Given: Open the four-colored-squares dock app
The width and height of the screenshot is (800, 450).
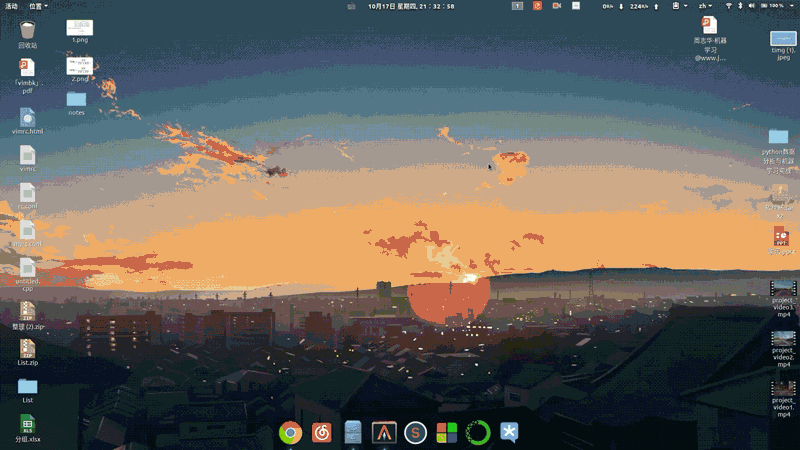Looking at the screenshot, I should (447, 433).
